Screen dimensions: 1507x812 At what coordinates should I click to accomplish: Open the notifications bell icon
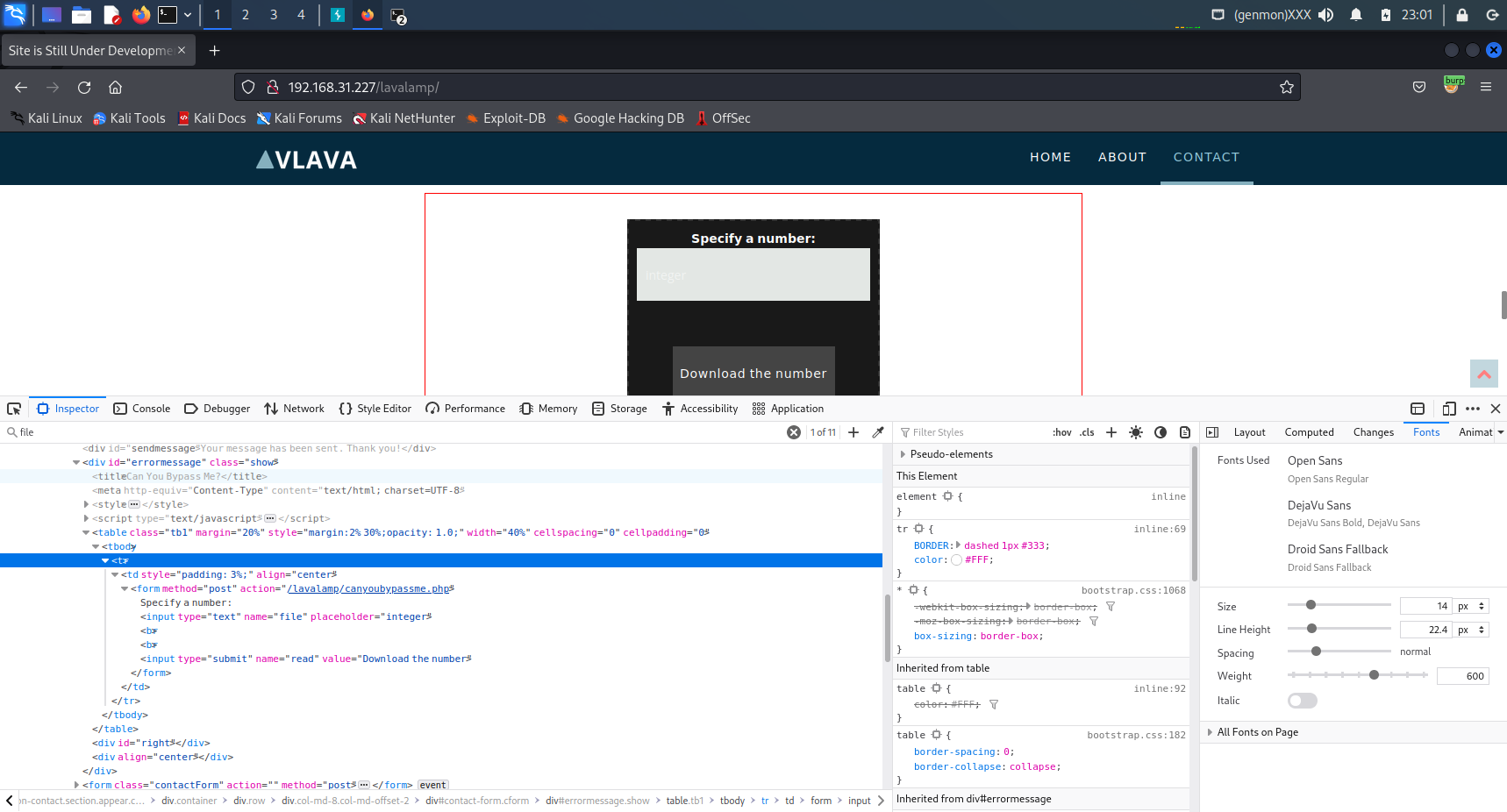pyautogui.click(x=1356, y=15)
